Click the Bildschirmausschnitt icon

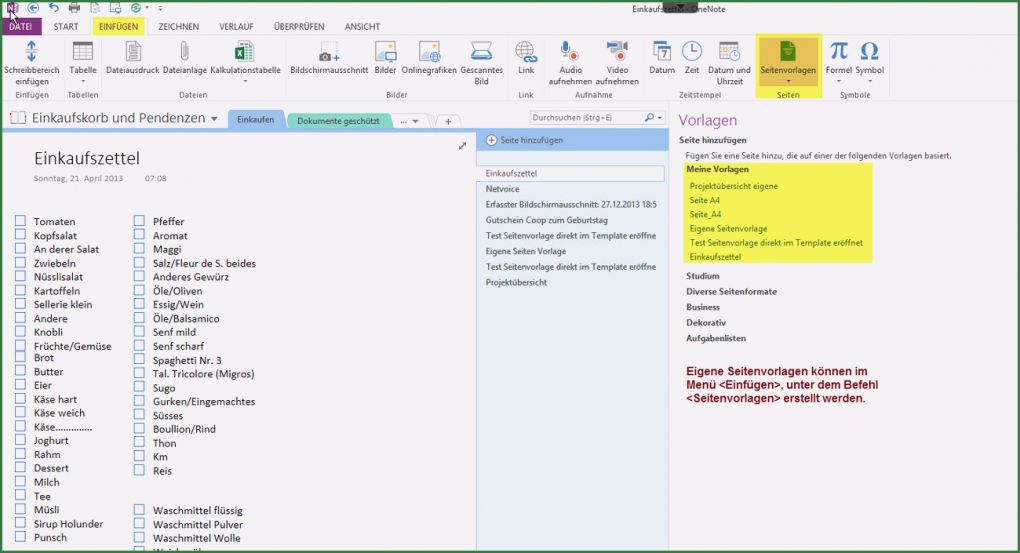tap(329, 51)
